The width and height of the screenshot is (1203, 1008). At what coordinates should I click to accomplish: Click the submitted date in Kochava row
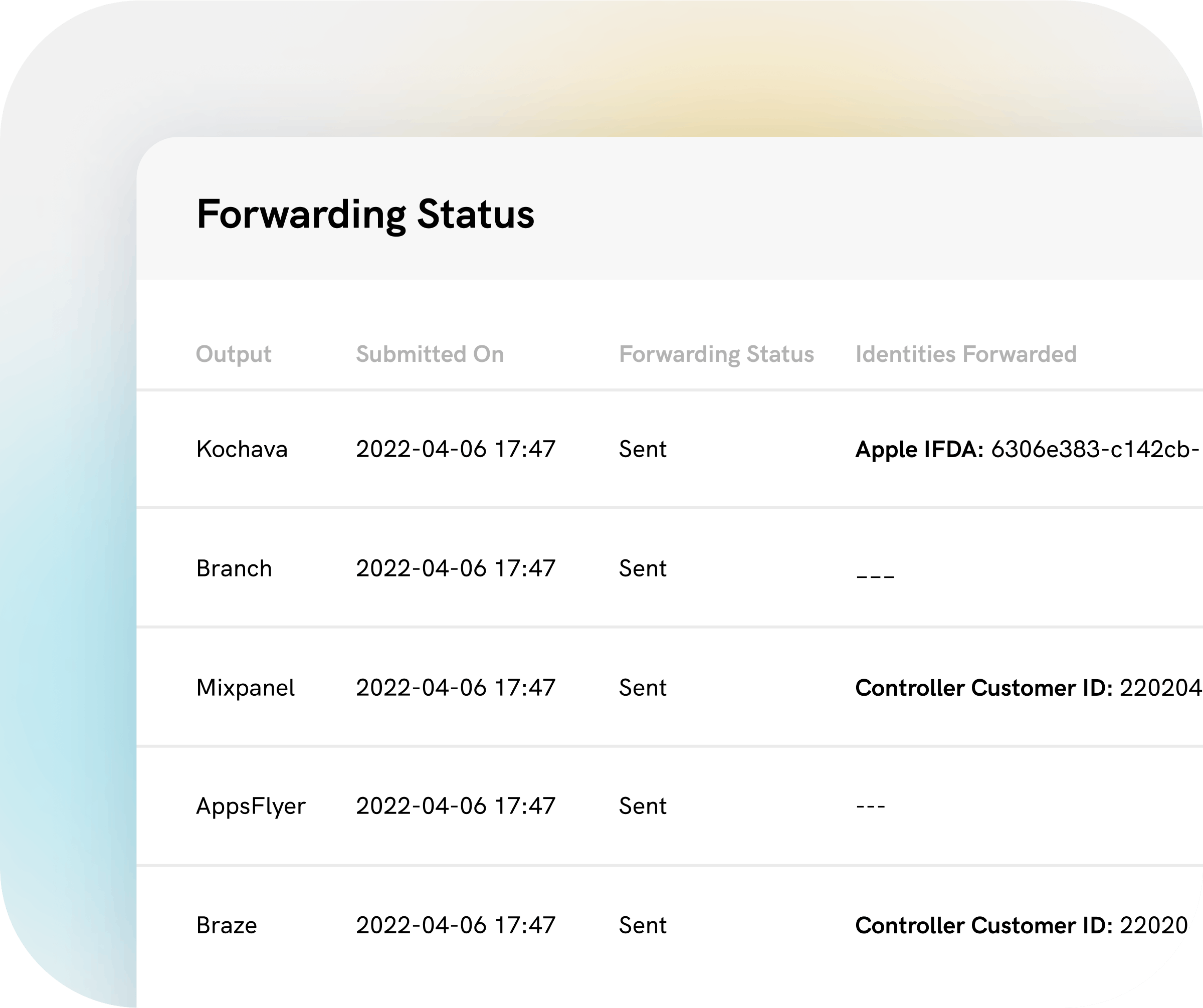pos(456,449)
